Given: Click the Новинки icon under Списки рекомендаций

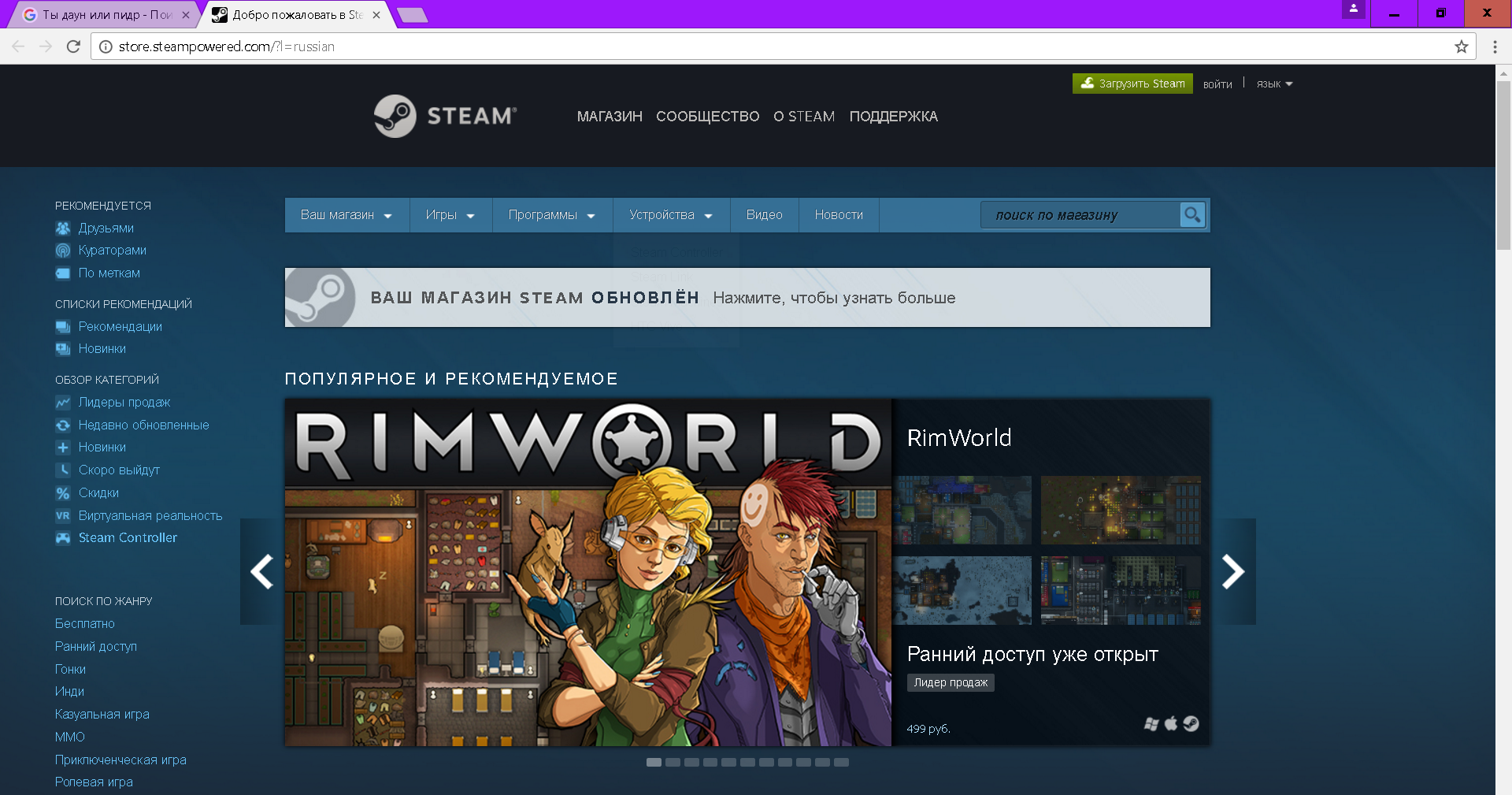Looking at the screenshot, I should tap(63, 349).
